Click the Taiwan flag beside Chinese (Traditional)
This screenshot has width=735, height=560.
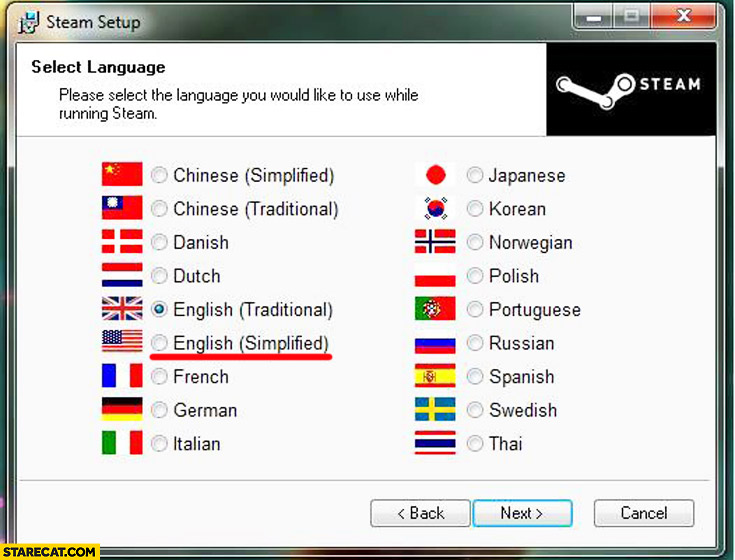coord(122,208)
